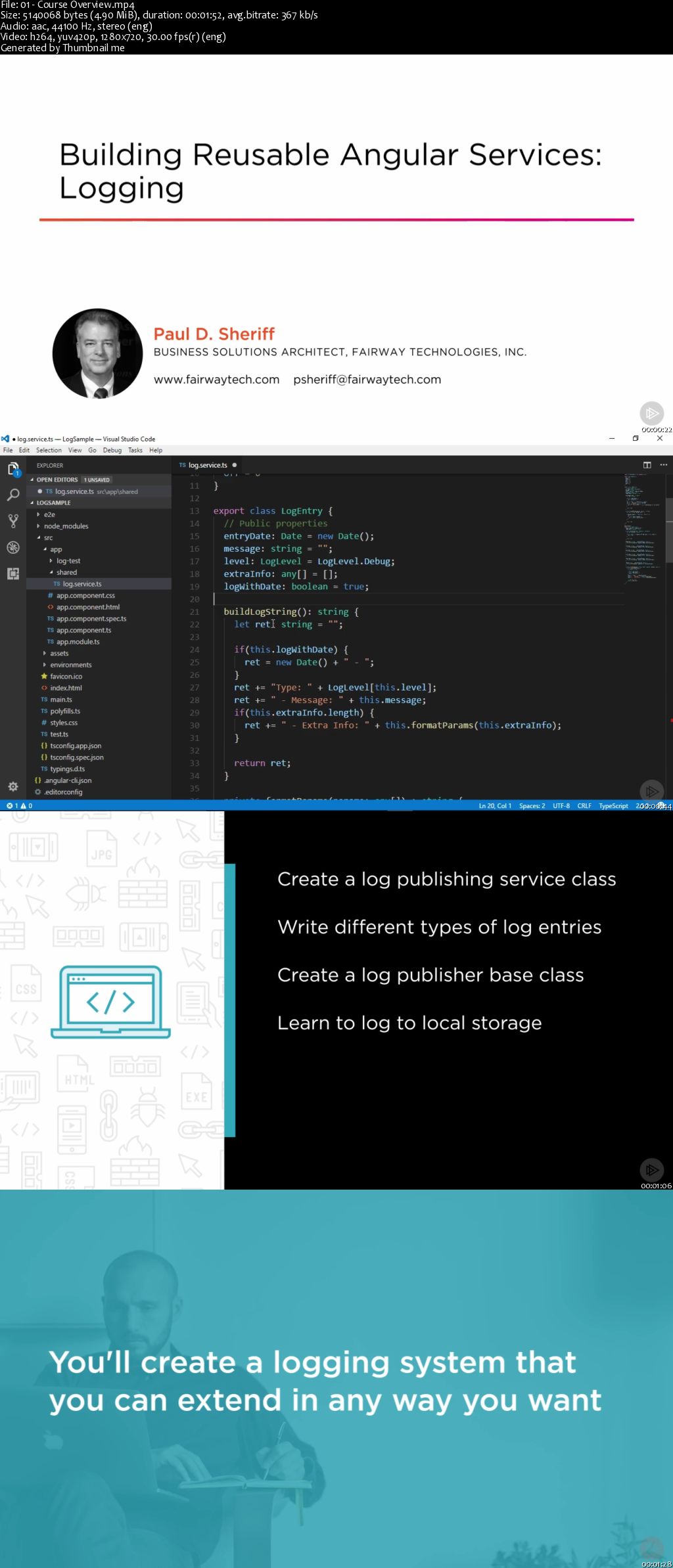
Task: Open the Edit menu
Action: tap(24, 450)
